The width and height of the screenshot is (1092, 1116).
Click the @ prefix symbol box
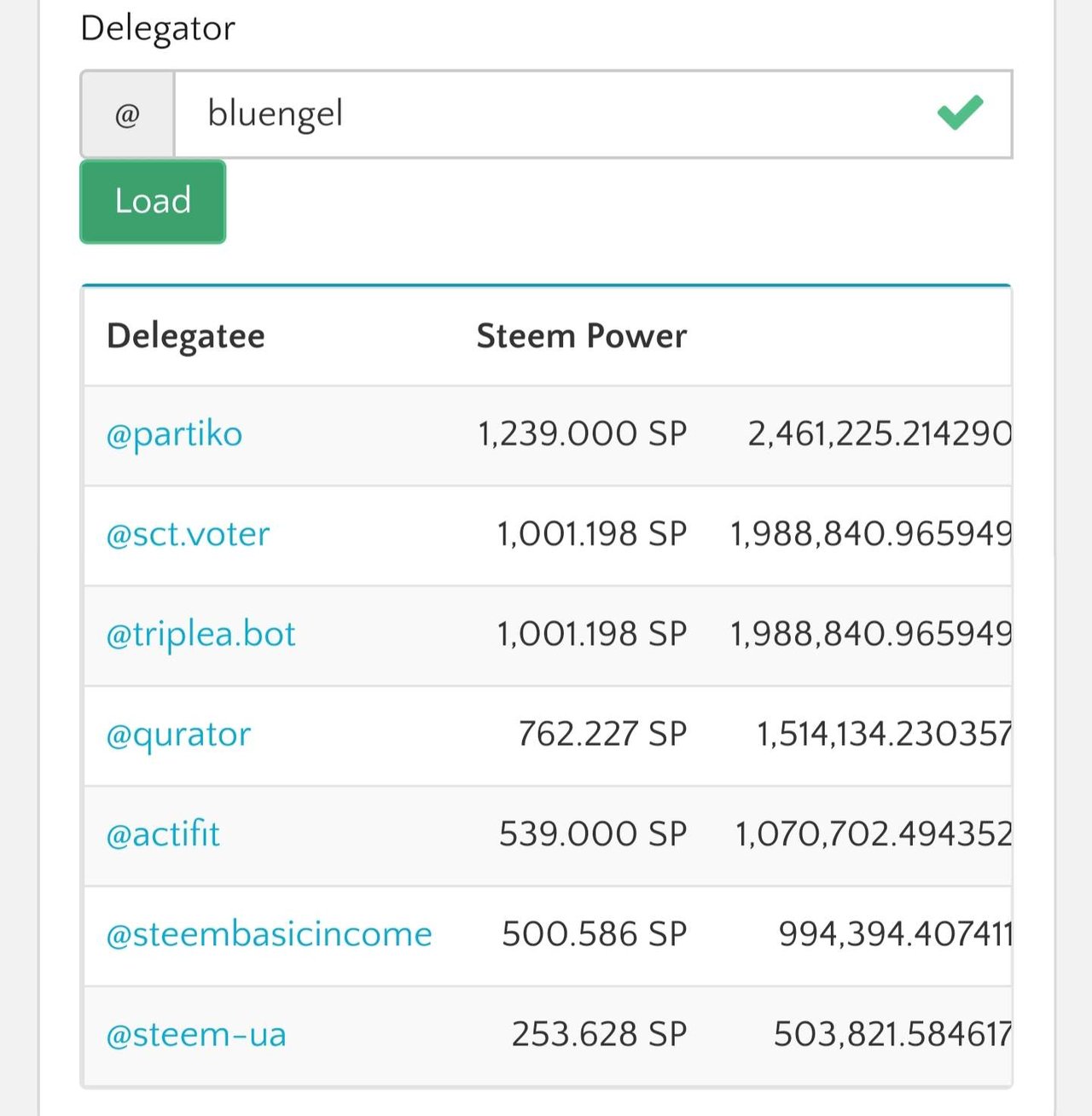click(127, 114)
